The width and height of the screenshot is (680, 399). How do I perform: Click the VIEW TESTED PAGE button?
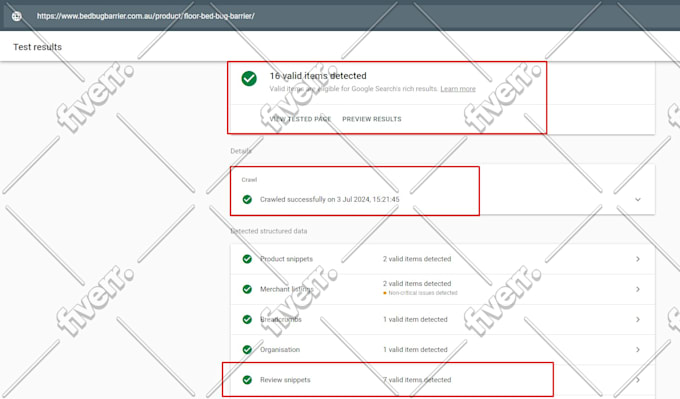point(300,119)
